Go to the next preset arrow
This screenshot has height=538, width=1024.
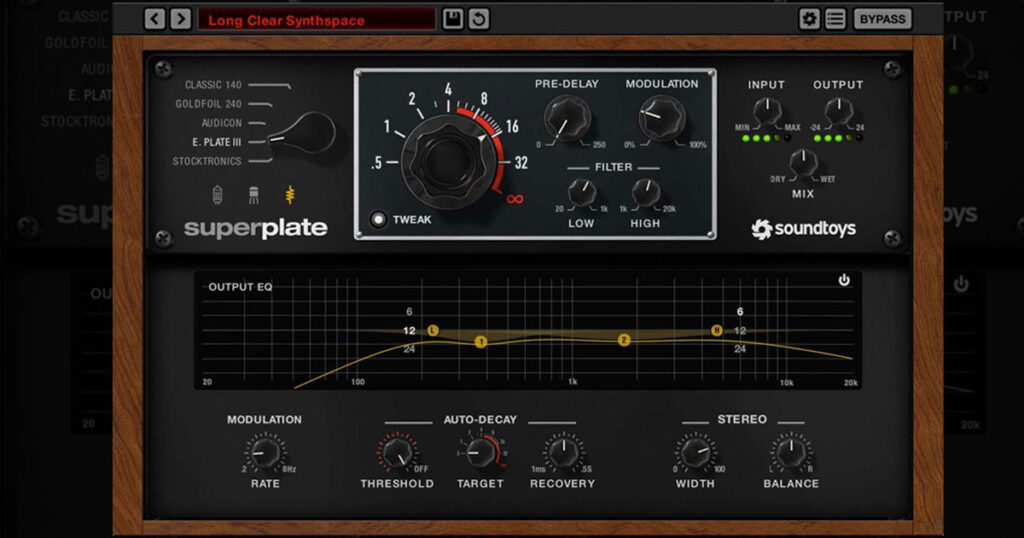(180, 19)
